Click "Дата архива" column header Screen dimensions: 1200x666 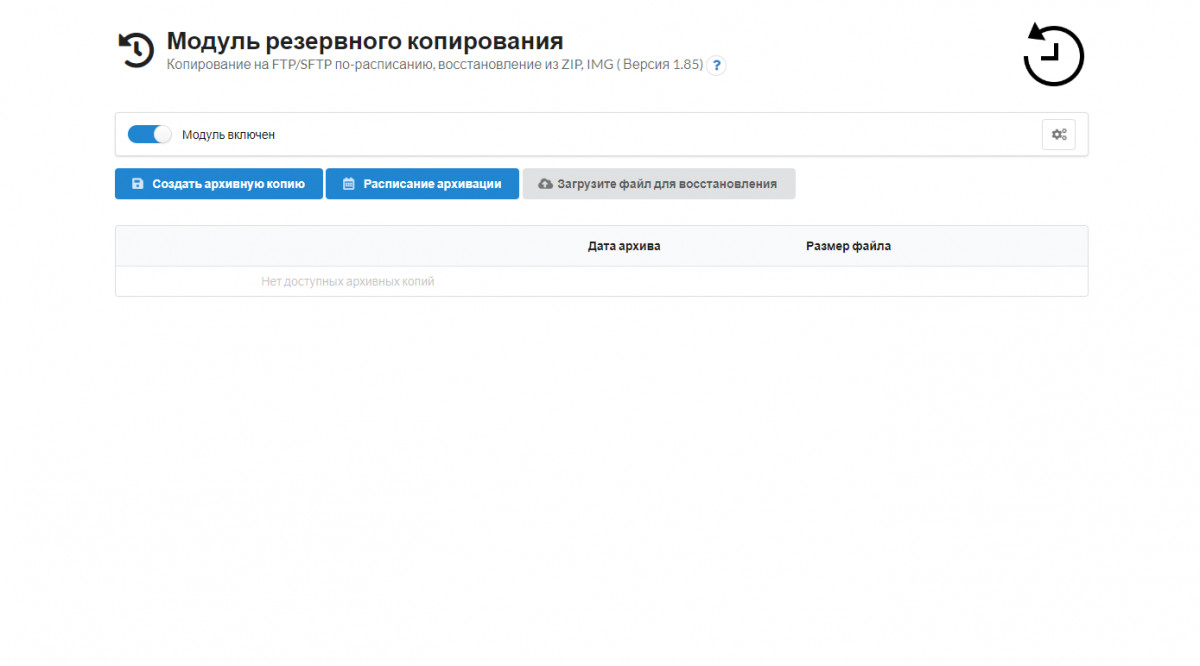[x=624, y=246]
